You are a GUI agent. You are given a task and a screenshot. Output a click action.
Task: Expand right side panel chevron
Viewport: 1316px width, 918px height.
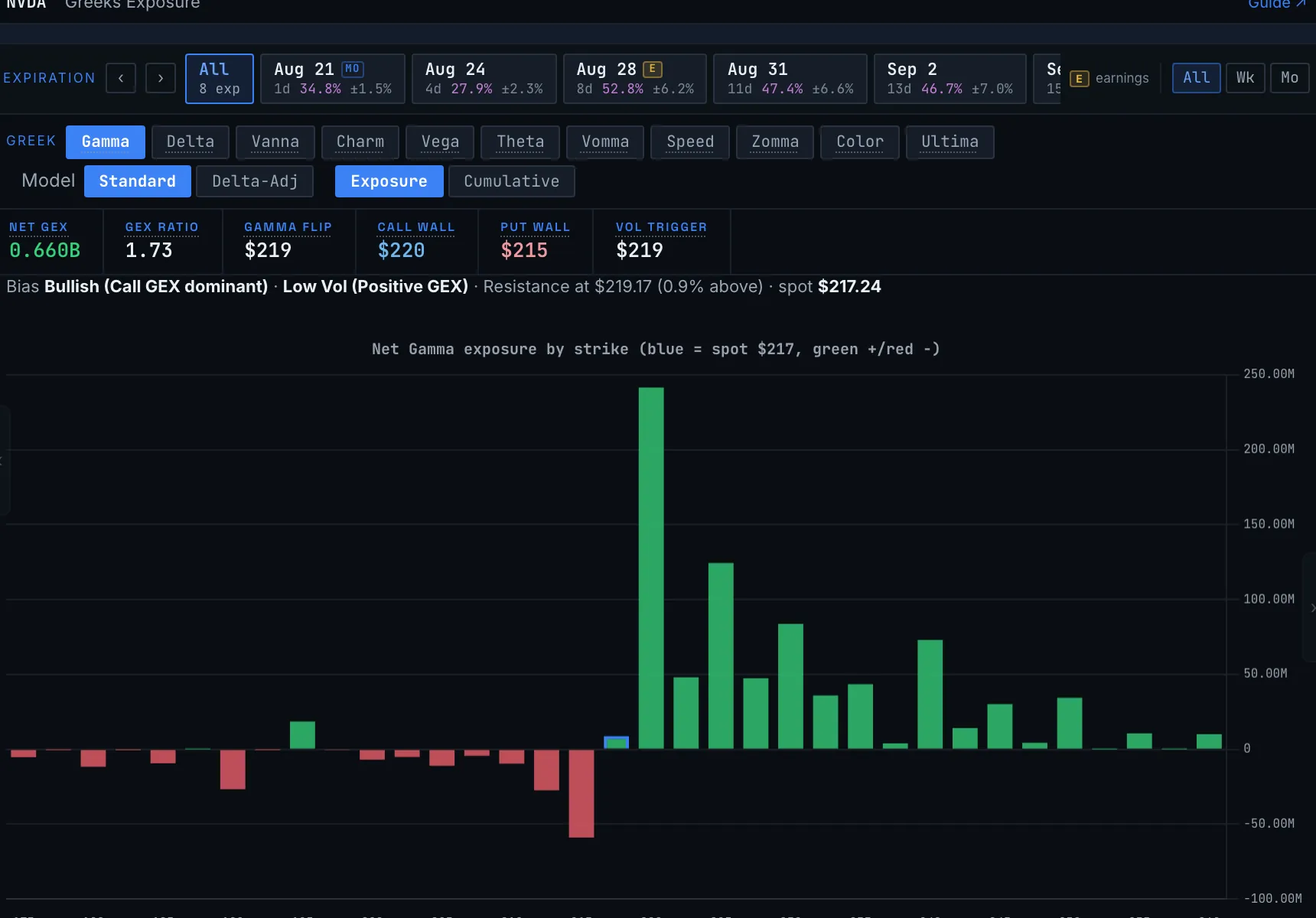pos(1311,608)
